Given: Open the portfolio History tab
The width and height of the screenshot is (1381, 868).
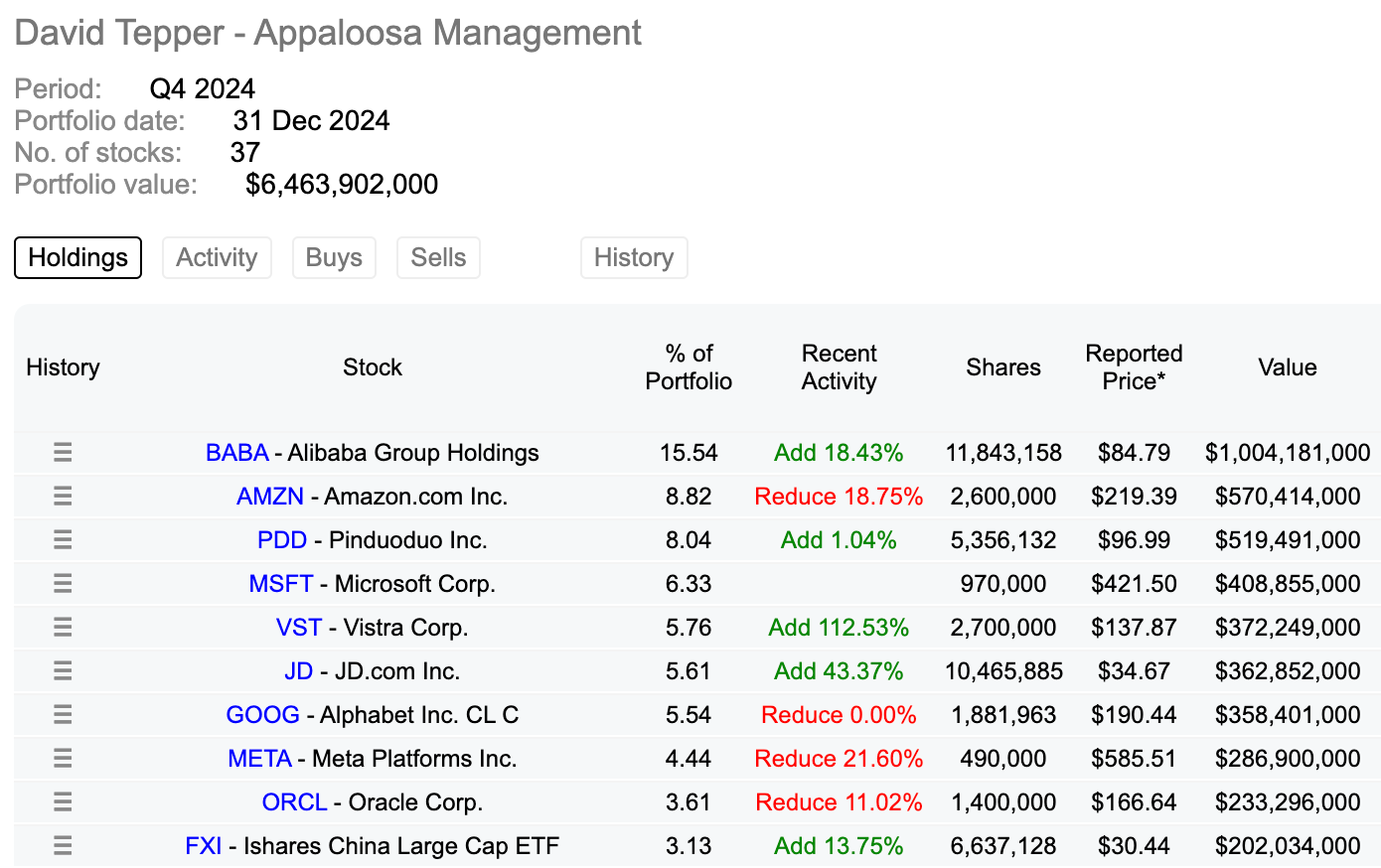Looking at the screenshot, I should (634, 257).
